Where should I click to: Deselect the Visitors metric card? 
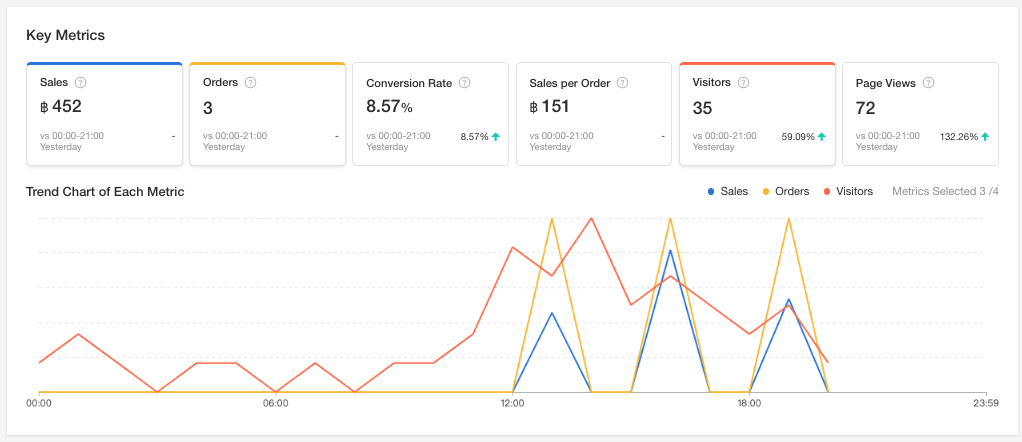(x=757, y=114)
